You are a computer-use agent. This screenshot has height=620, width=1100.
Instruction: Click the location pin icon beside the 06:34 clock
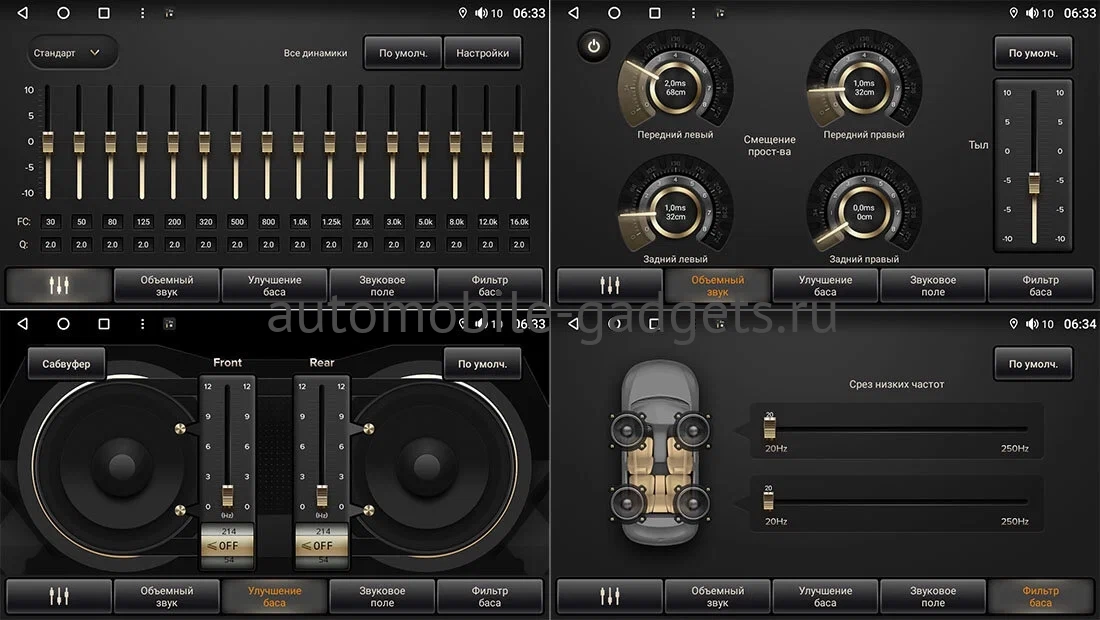tap(1013, 324)
